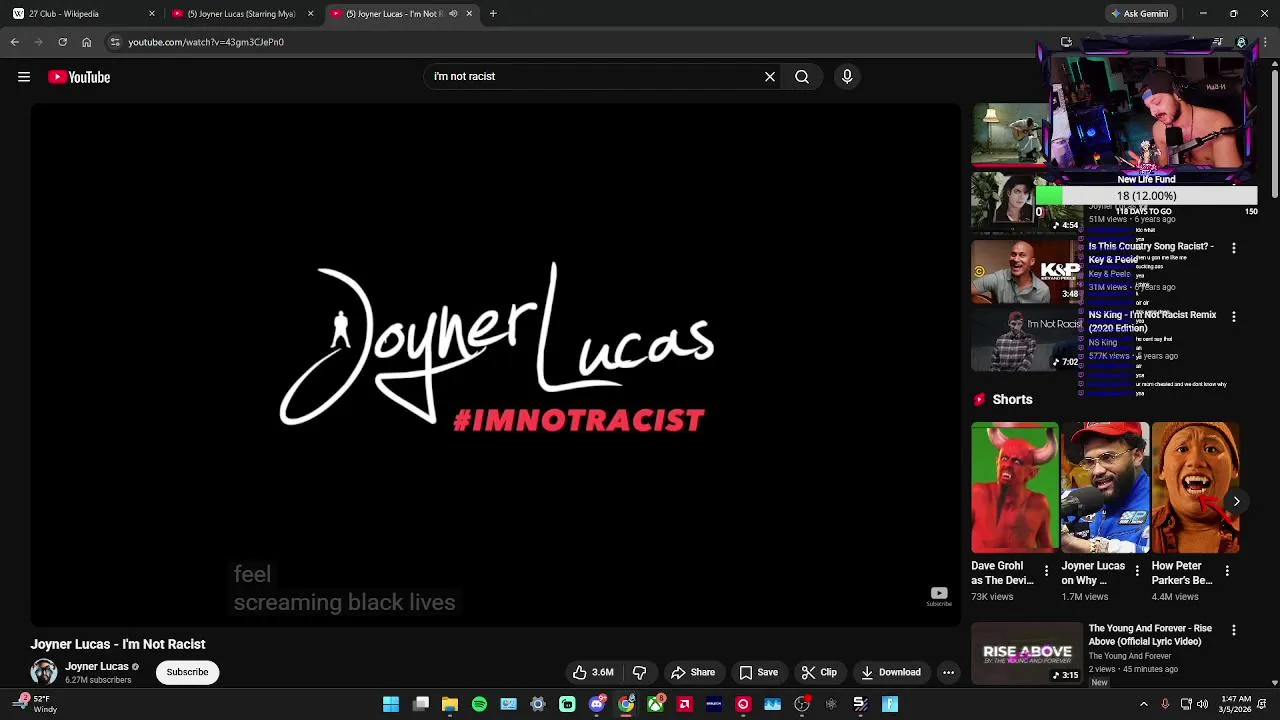Open Task View from the taskbar
Image resolution: width=1280 pixels, height=720 pixels.
(421, 704)
